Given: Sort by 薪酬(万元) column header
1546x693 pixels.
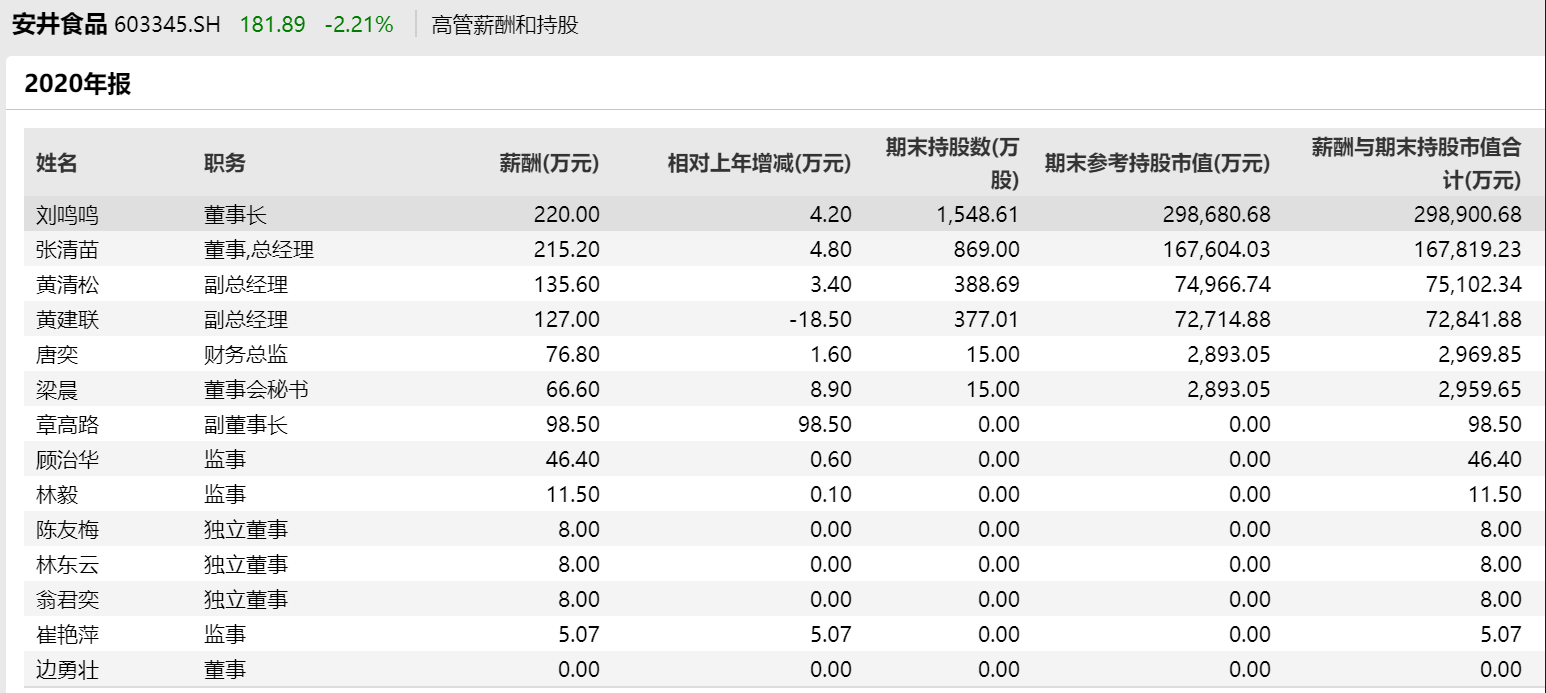Looking at the screenshot, I should pos(549,163).
